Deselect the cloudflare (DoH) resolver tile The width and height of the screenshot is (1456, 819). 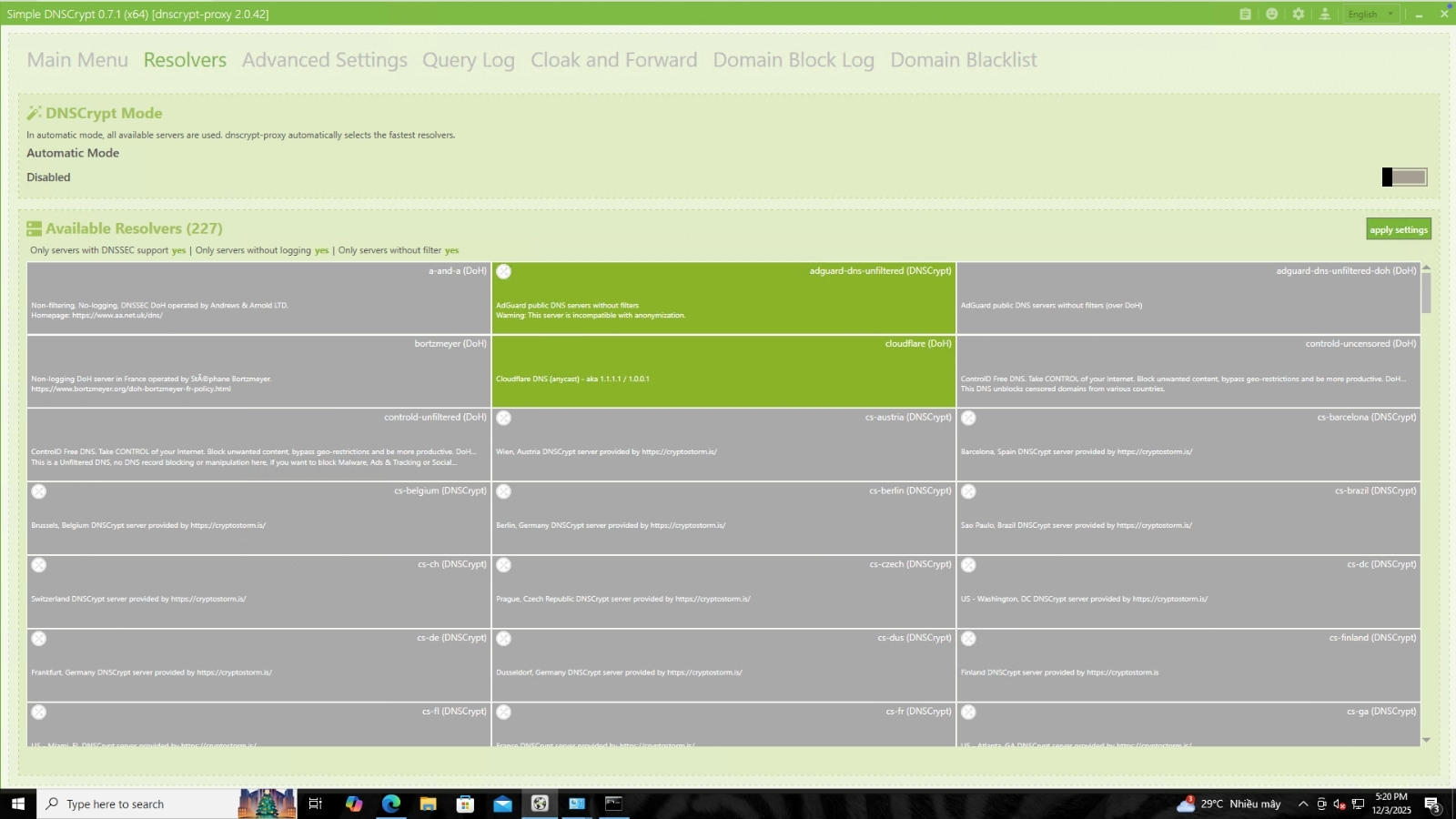click(723, 371)
